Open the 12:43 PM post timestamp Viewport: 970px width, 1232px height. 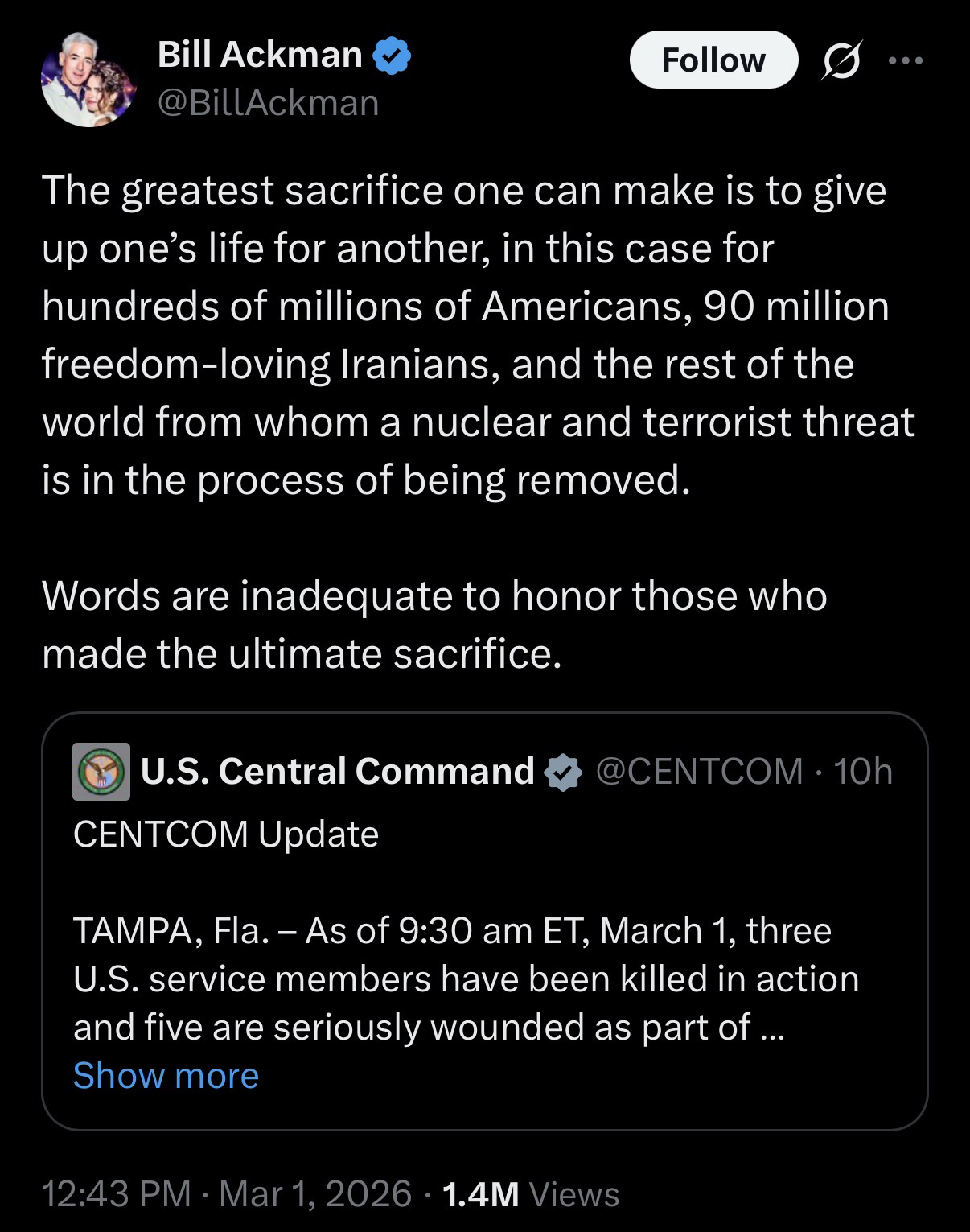(x=116, y=1193)
